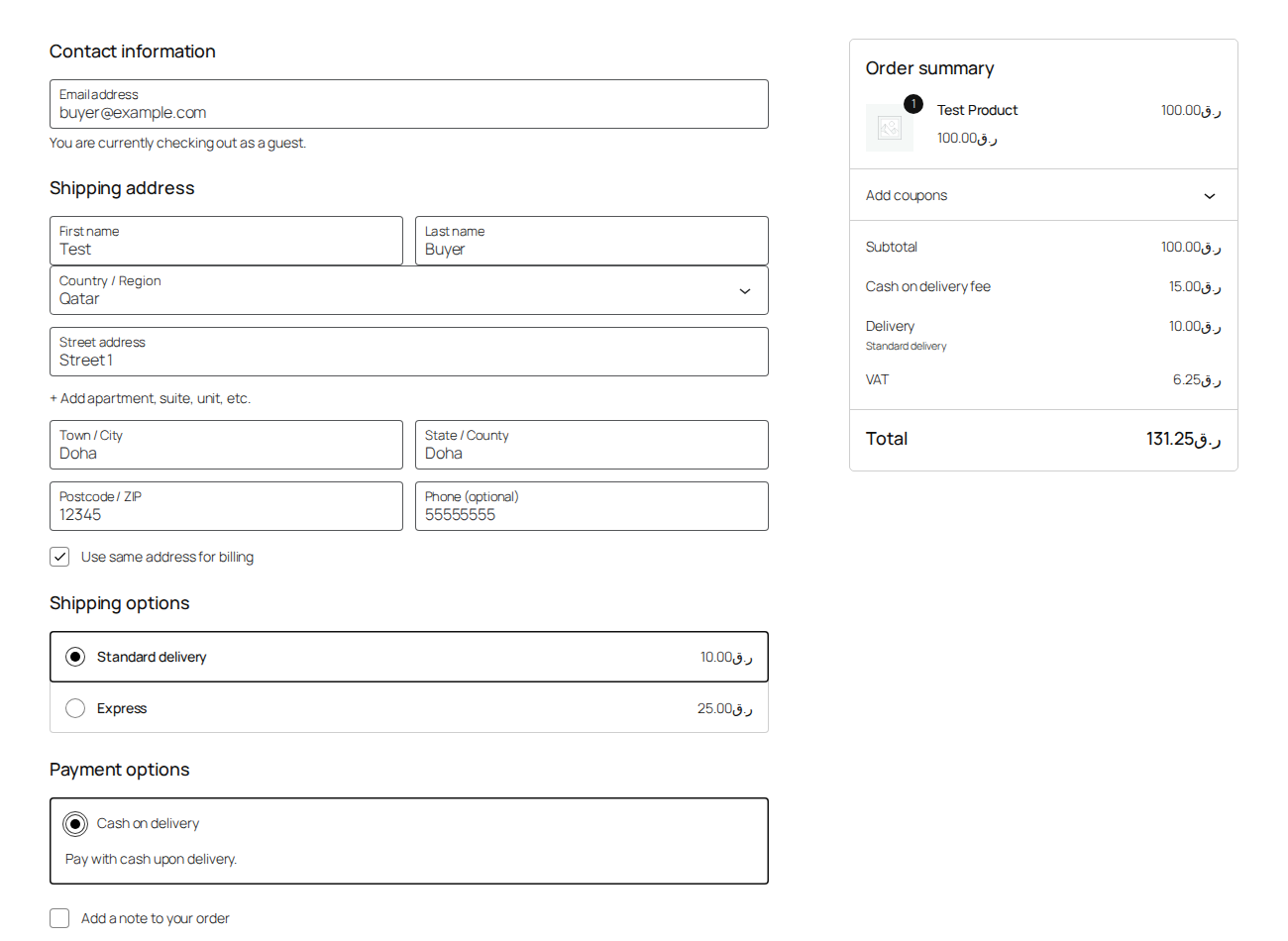Click the Contact information heading
This screenshot has height=941, width=1288.
(133, 52)
